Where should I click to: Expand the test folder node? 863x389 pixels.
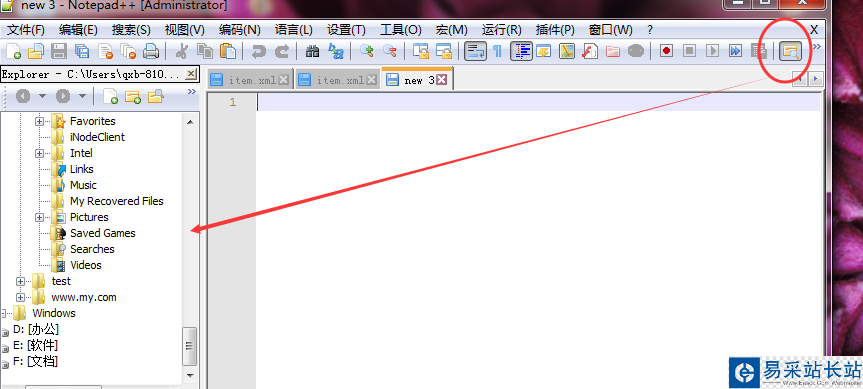pyautogui.click(x=21, y=281)
